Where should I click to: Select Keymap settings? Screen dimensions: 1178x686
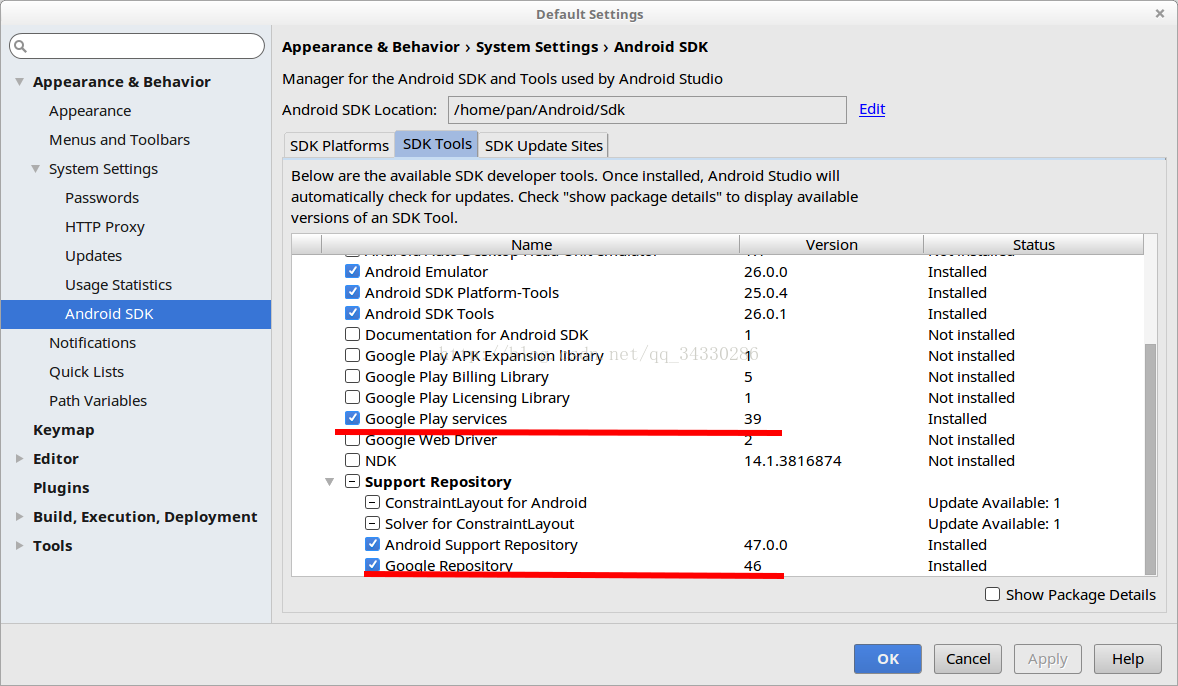coord(64,430)
